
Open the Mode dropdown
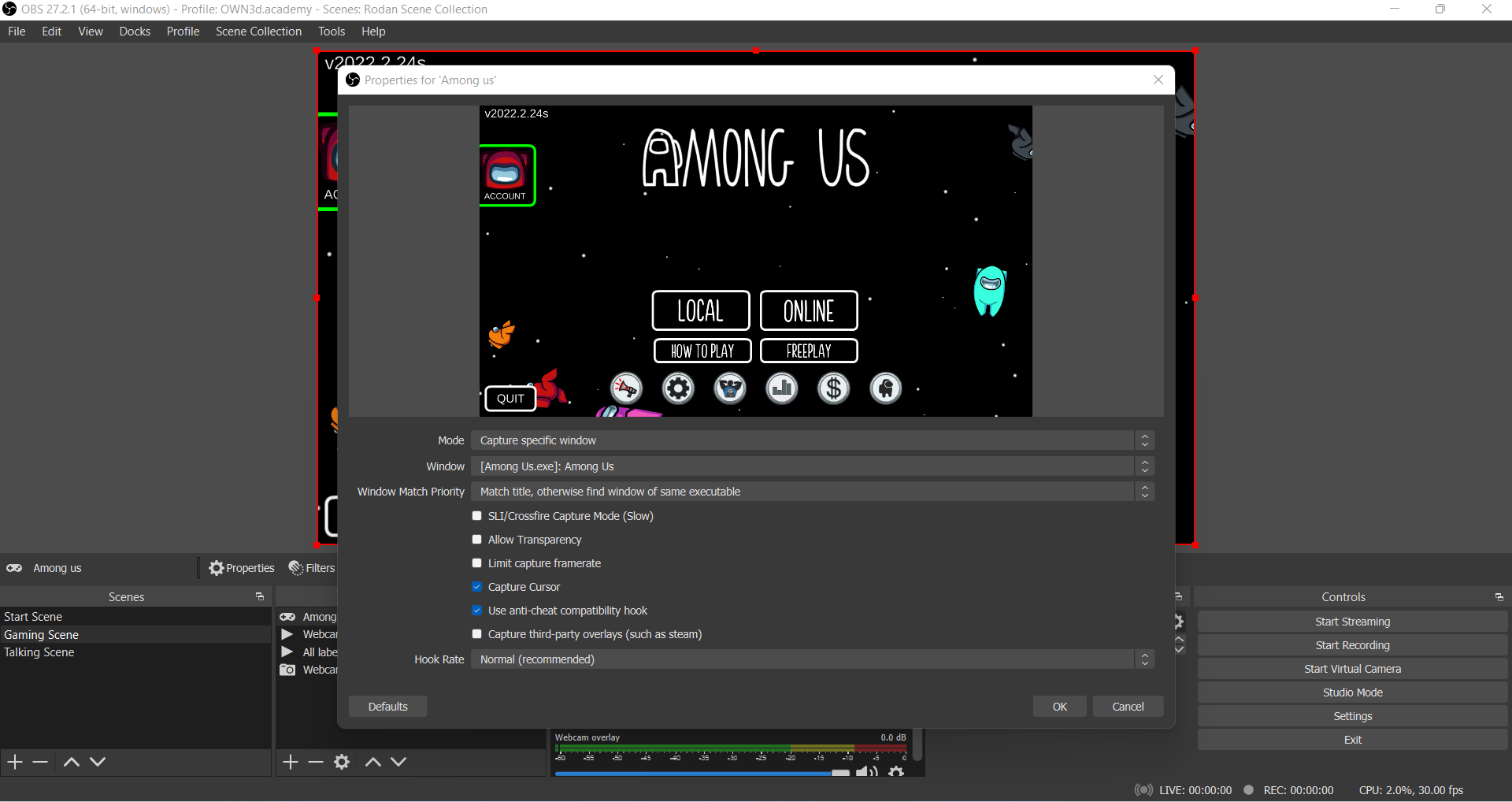point(812,440)
